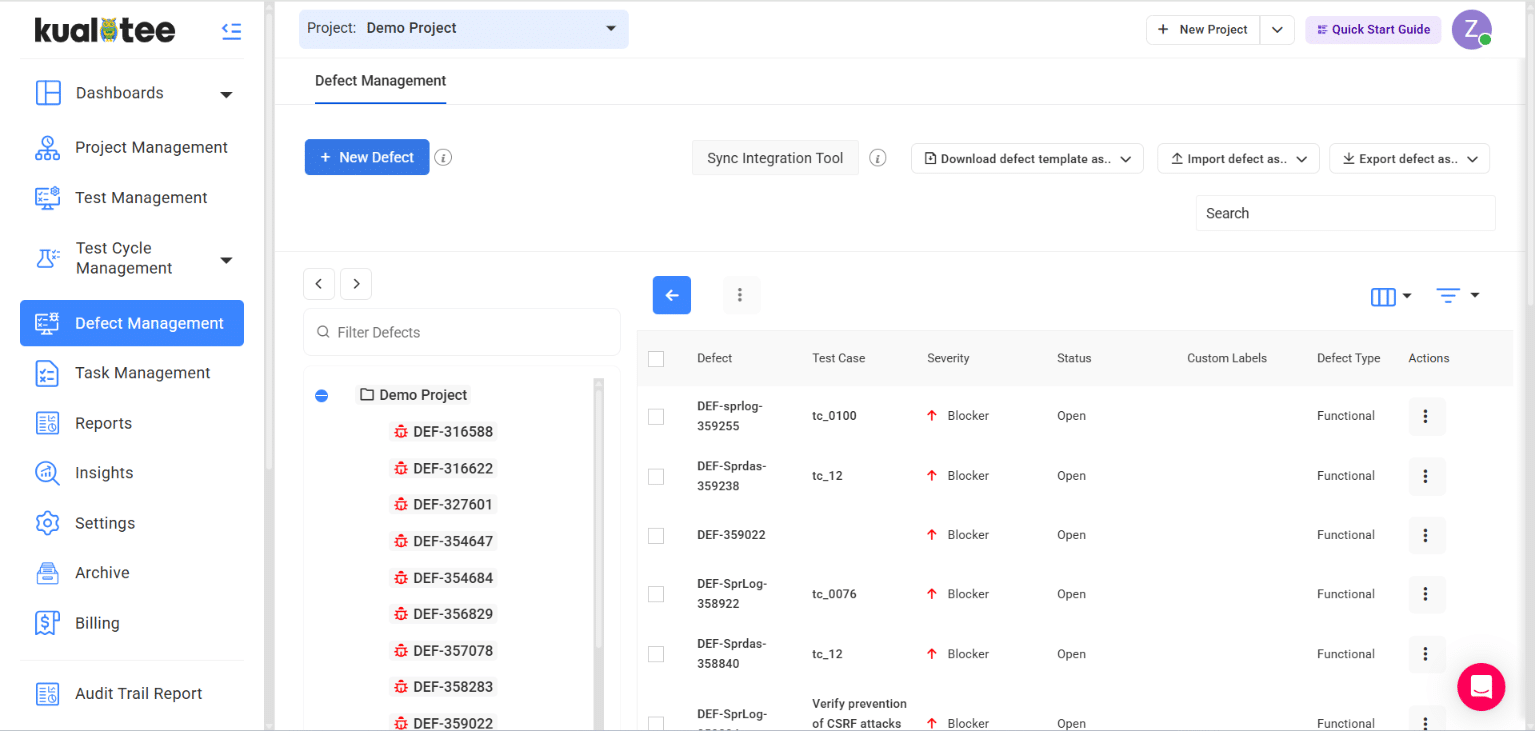The height and width of the screenshot is (731, 1535).
Task: Select the checkbox for DEF-Sprdas-359238
Action: (656, 477)
